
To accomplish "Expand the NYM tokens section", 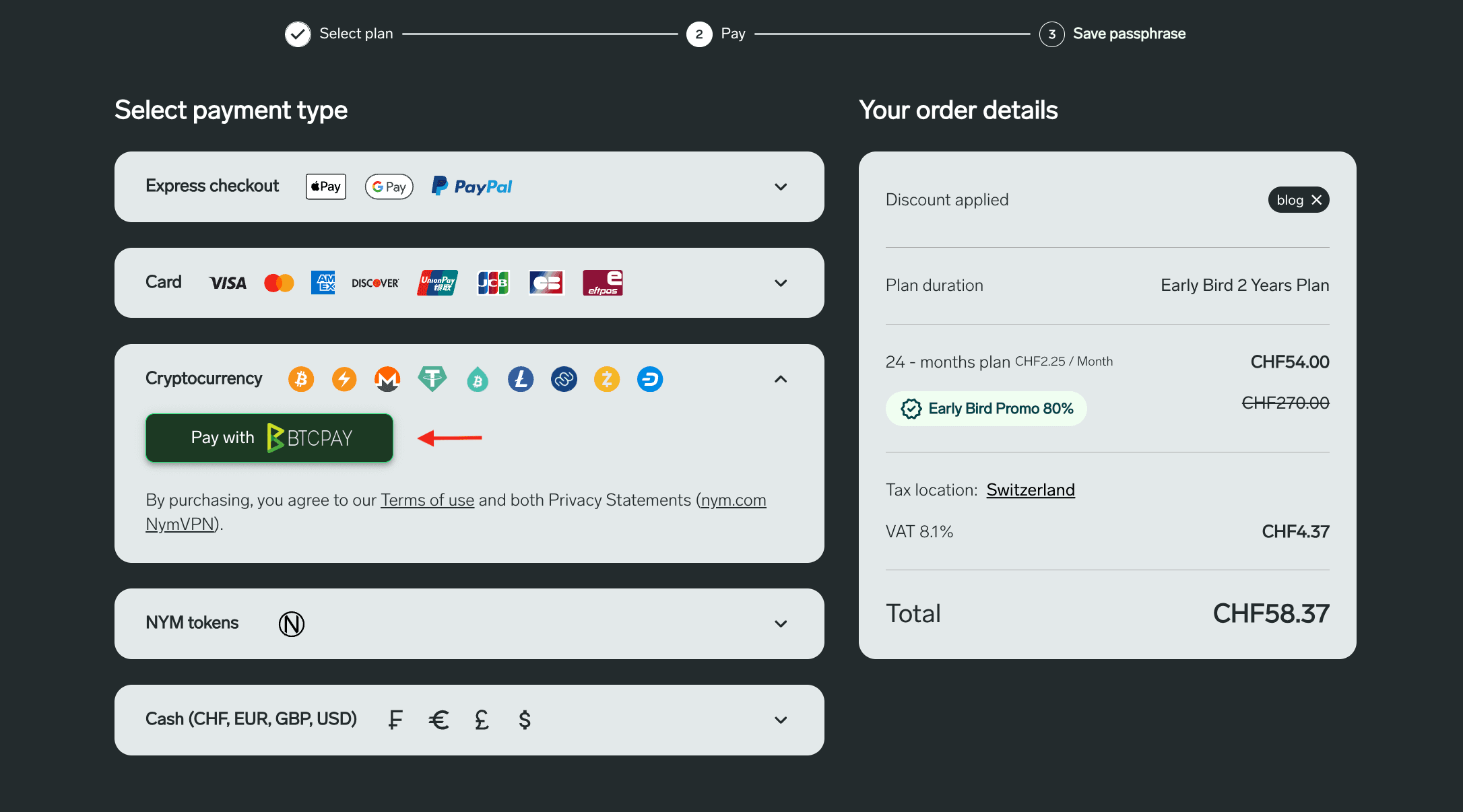I will 781,624.
